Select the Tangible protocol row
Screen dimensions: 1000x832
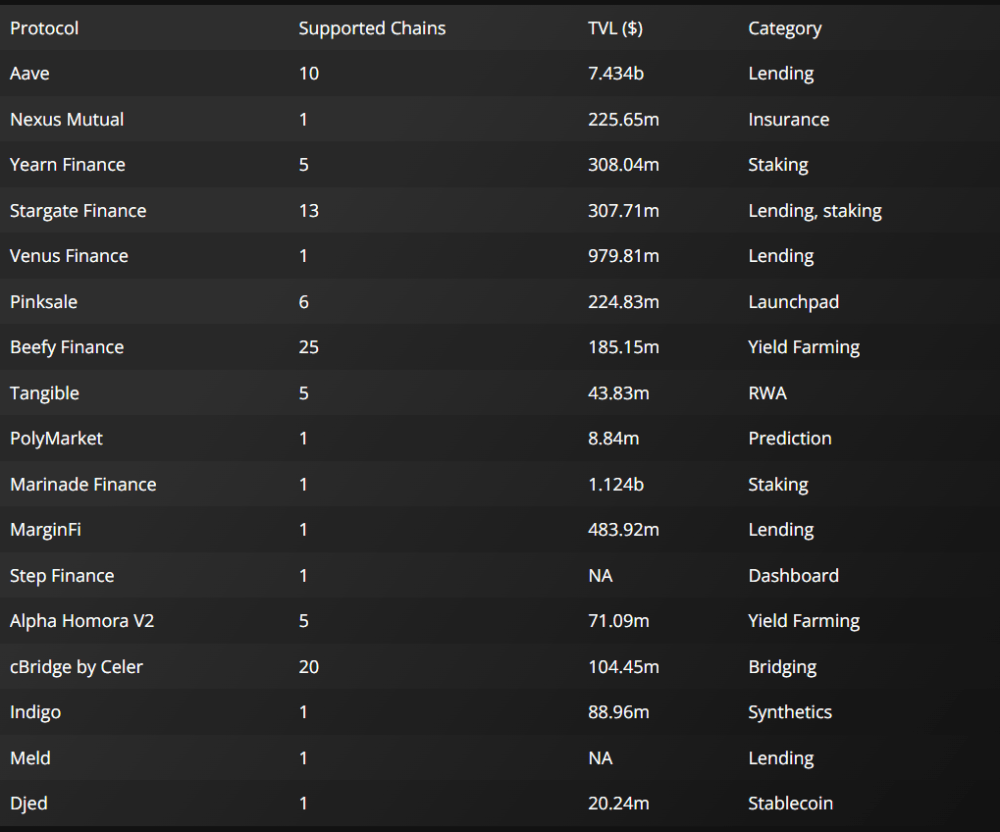45,394
